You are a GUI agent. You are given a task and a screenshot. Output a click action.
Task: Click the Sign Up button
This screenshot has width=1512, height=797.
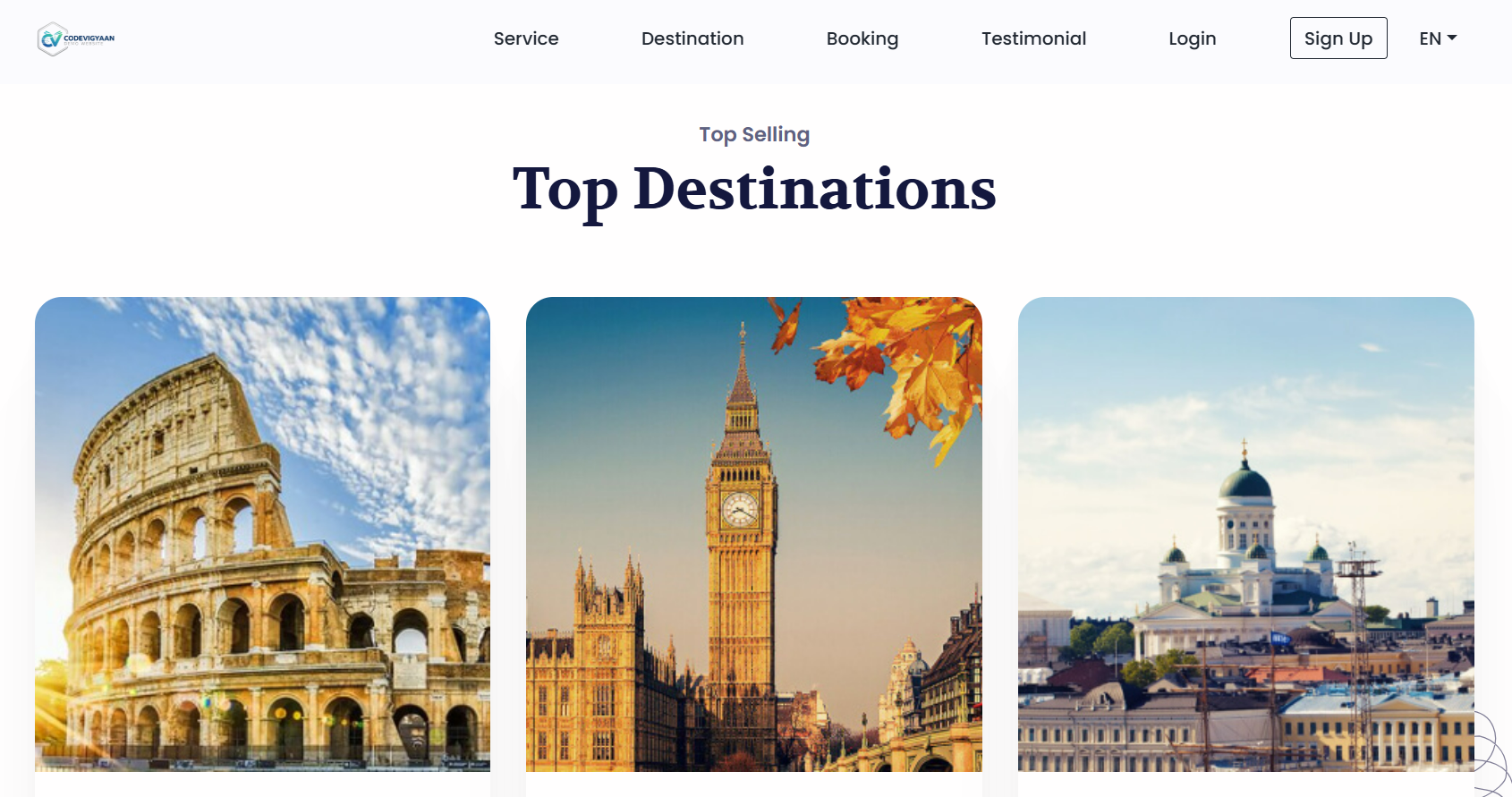coord(1338,38)
